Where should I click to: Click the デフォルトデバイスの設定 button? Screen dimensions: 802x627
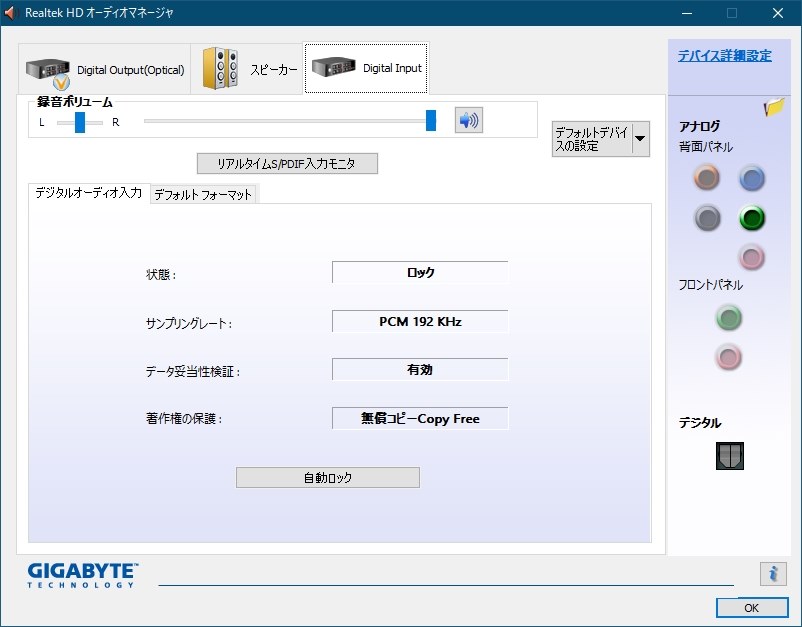(x=592, y=139)
